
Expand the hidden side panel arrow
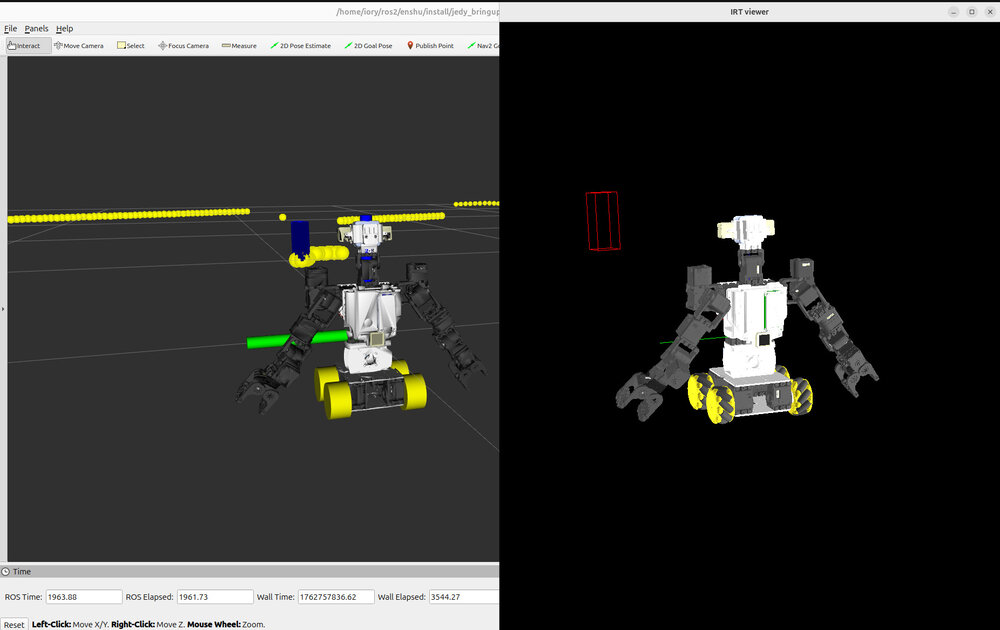tap(4, 308)
